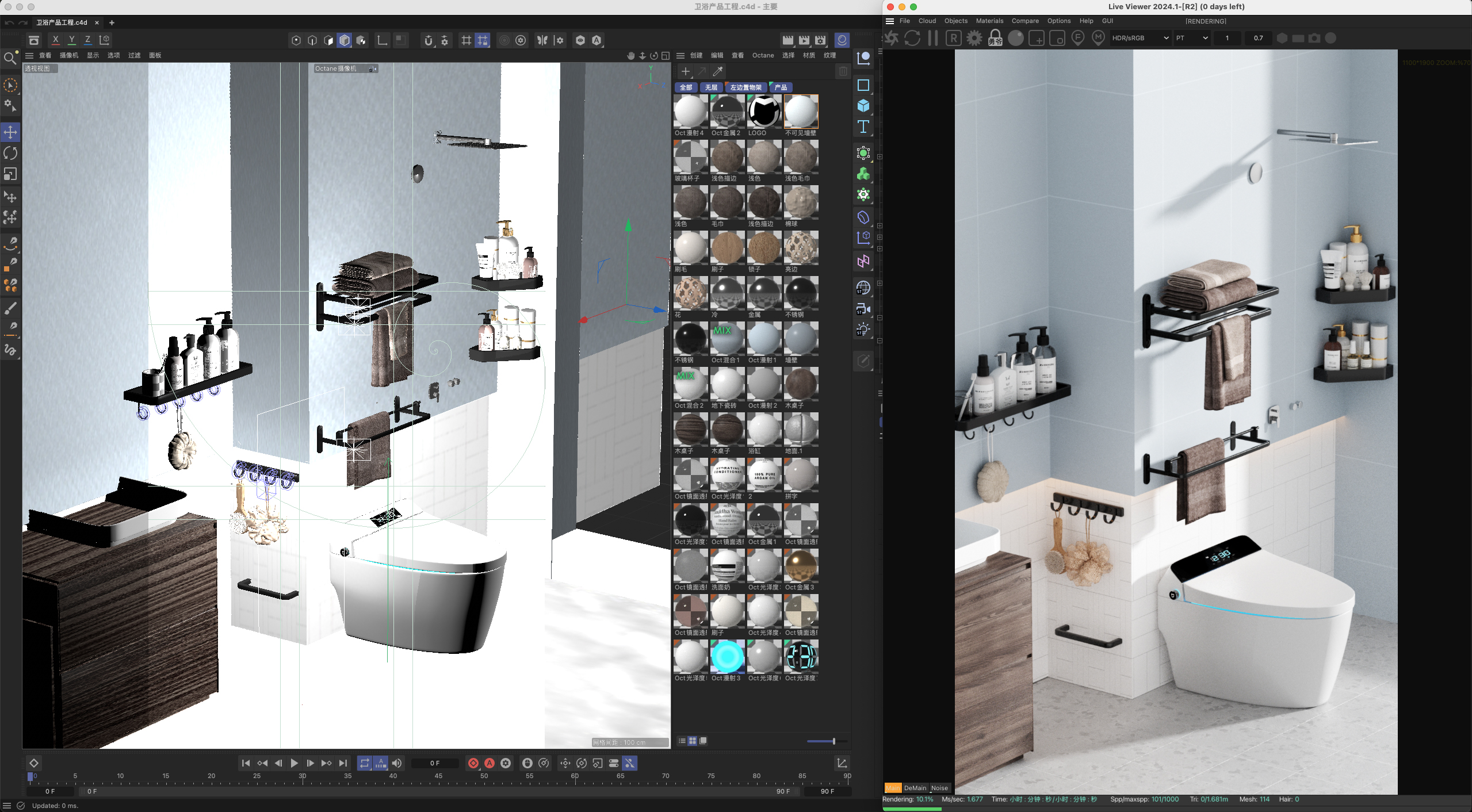Toggle timeline sound speaker button
The image size is (1472, 812).
pos(397,763)
